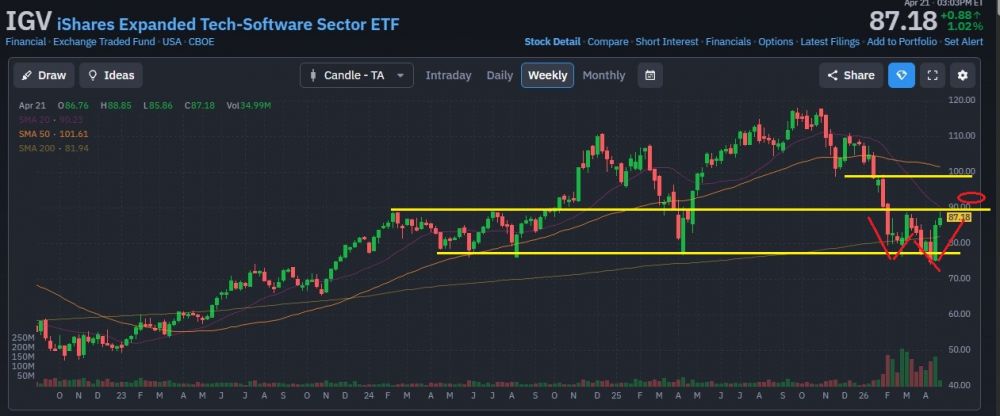
Task: Switch to the Monthly timeframe
Action: tap(603, 75)
